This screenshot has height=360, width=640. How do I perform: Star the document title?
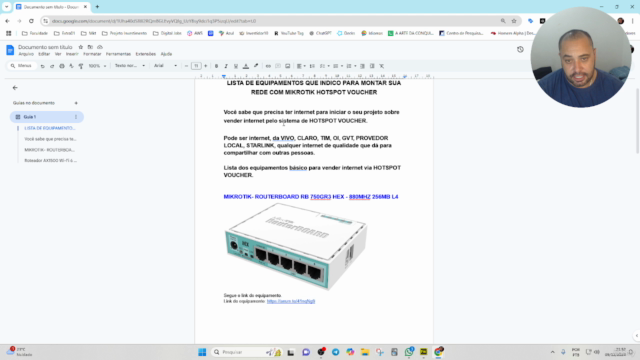[80, 47]
